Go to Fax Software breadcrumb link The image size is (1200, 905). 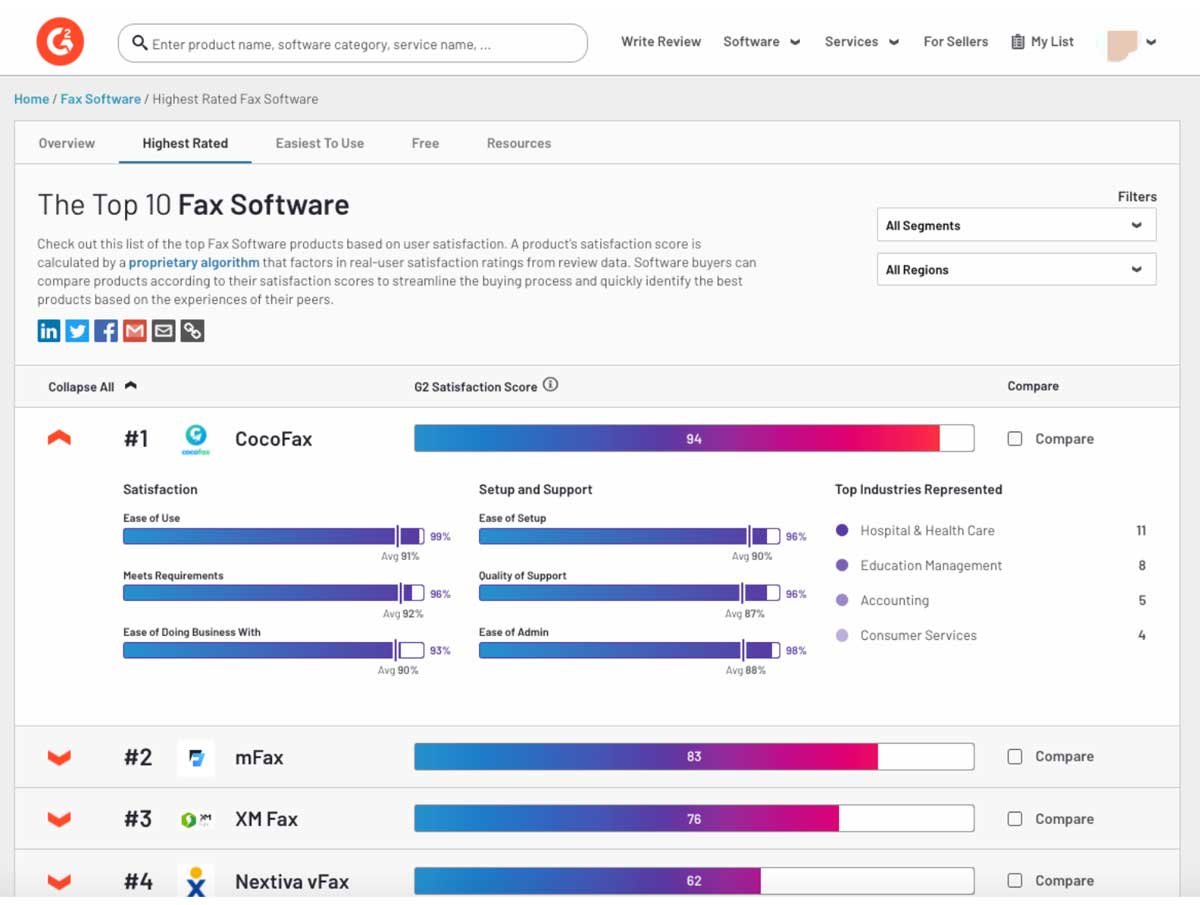[101, 99]
